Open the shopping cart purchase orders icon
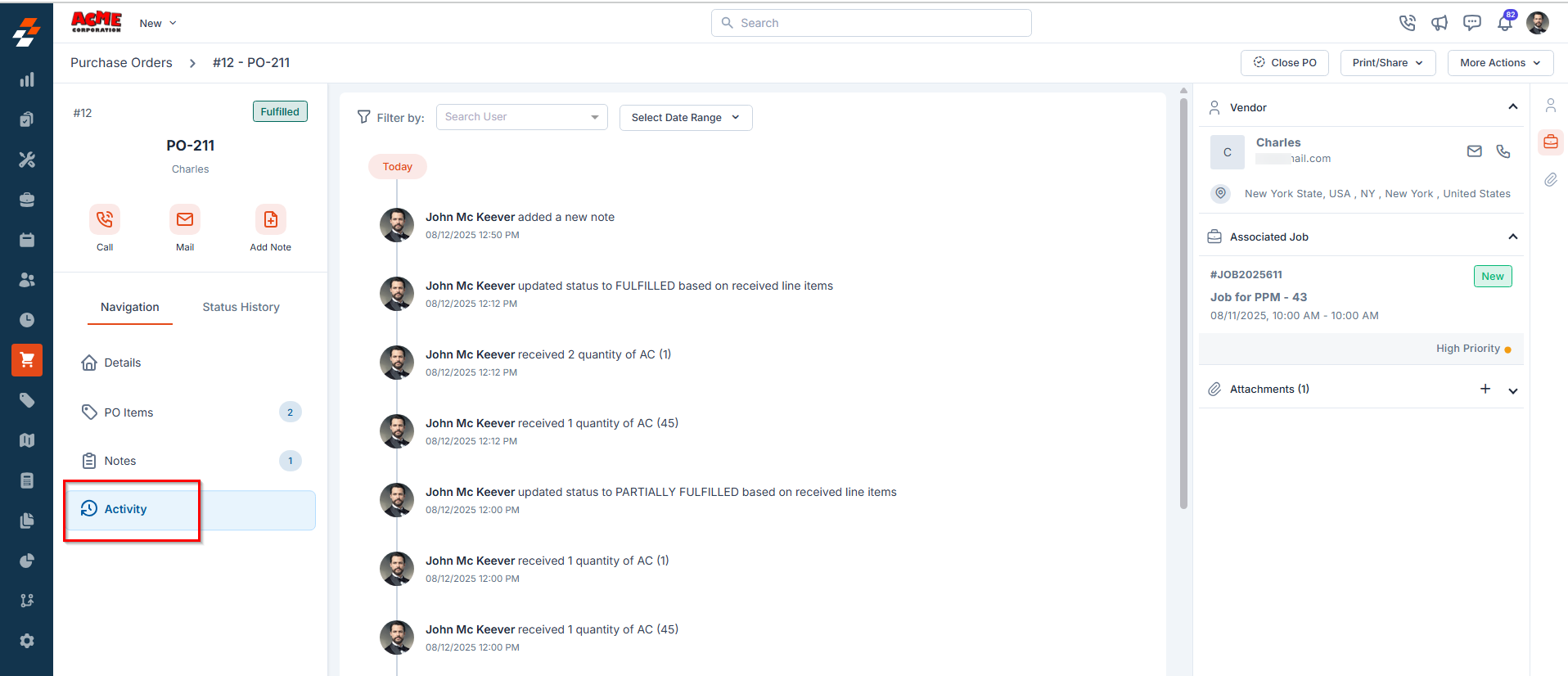The width and height of the screenshot is (1568, 676). pyautogui.click(x=27, y=360)
